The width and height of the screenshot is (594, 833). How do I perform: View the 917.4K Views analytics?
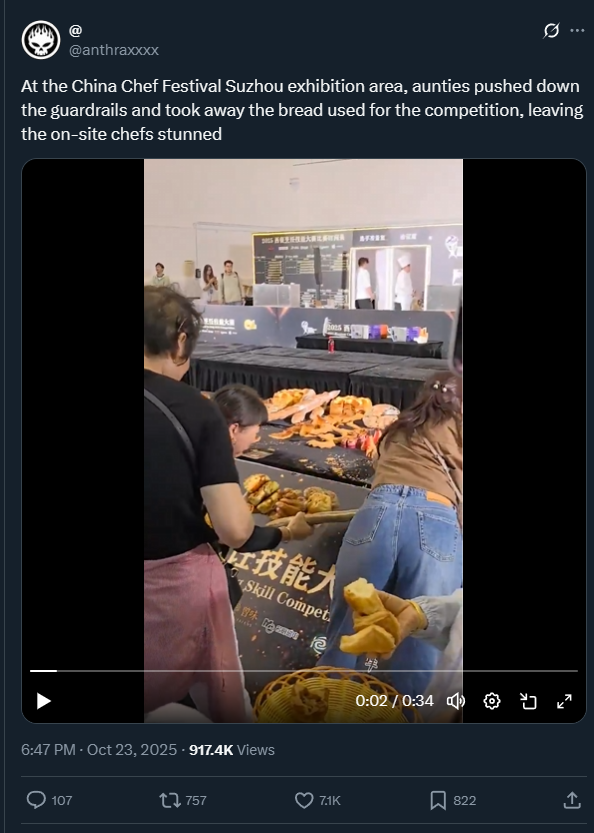coord(232,750)
